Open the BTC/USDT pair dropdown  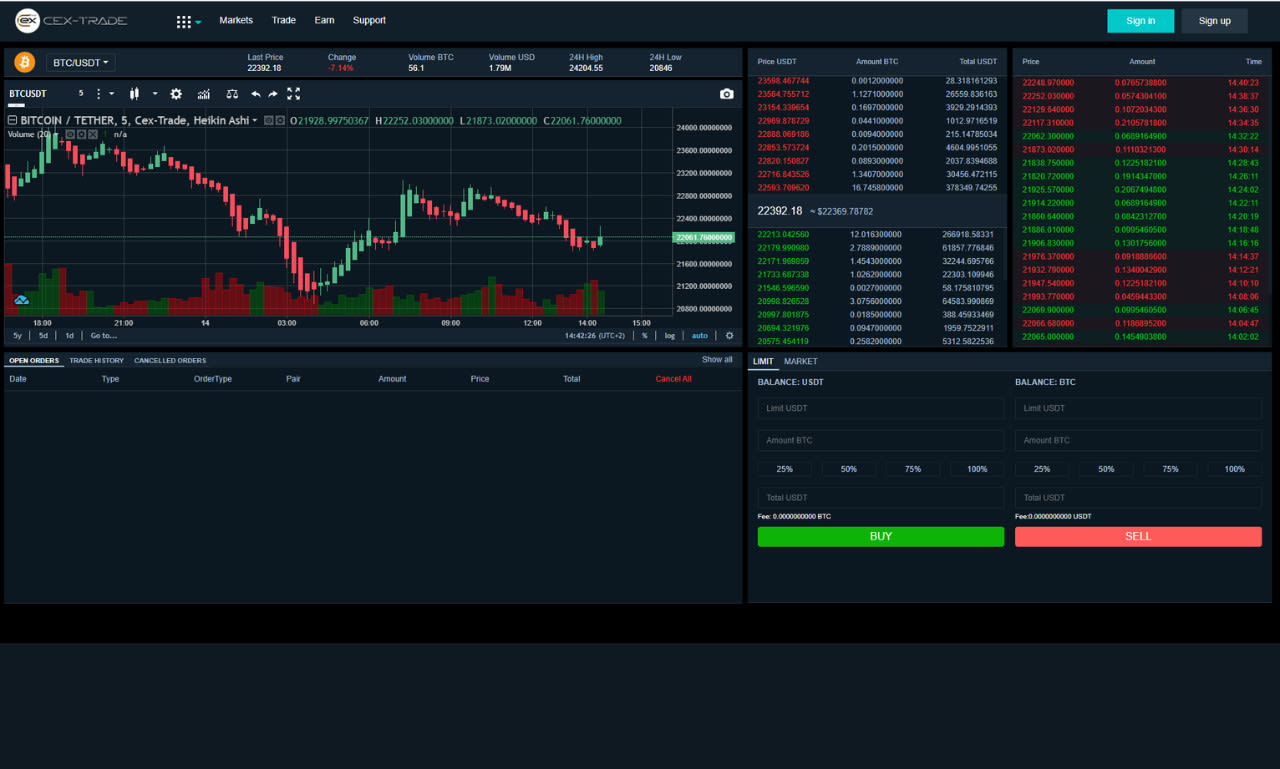click(81, 62)
